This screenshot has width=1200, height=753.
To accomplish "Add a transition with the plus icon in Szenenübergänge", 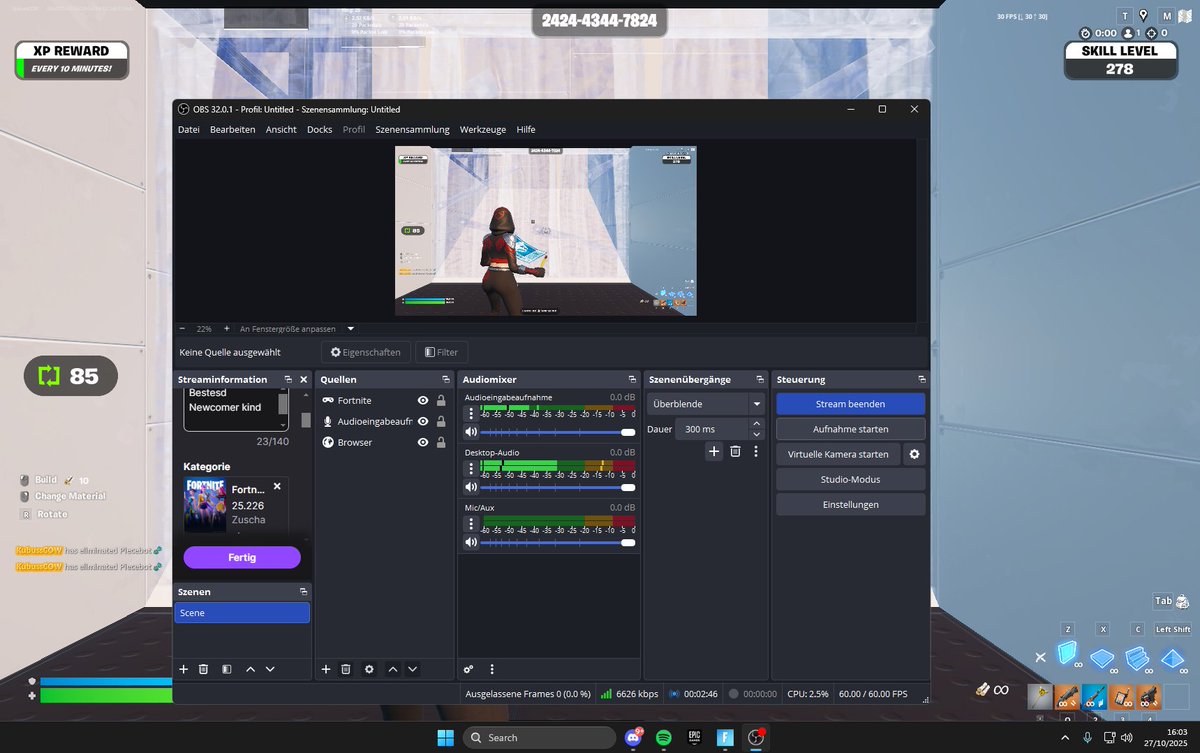I will tap(714, 452).
